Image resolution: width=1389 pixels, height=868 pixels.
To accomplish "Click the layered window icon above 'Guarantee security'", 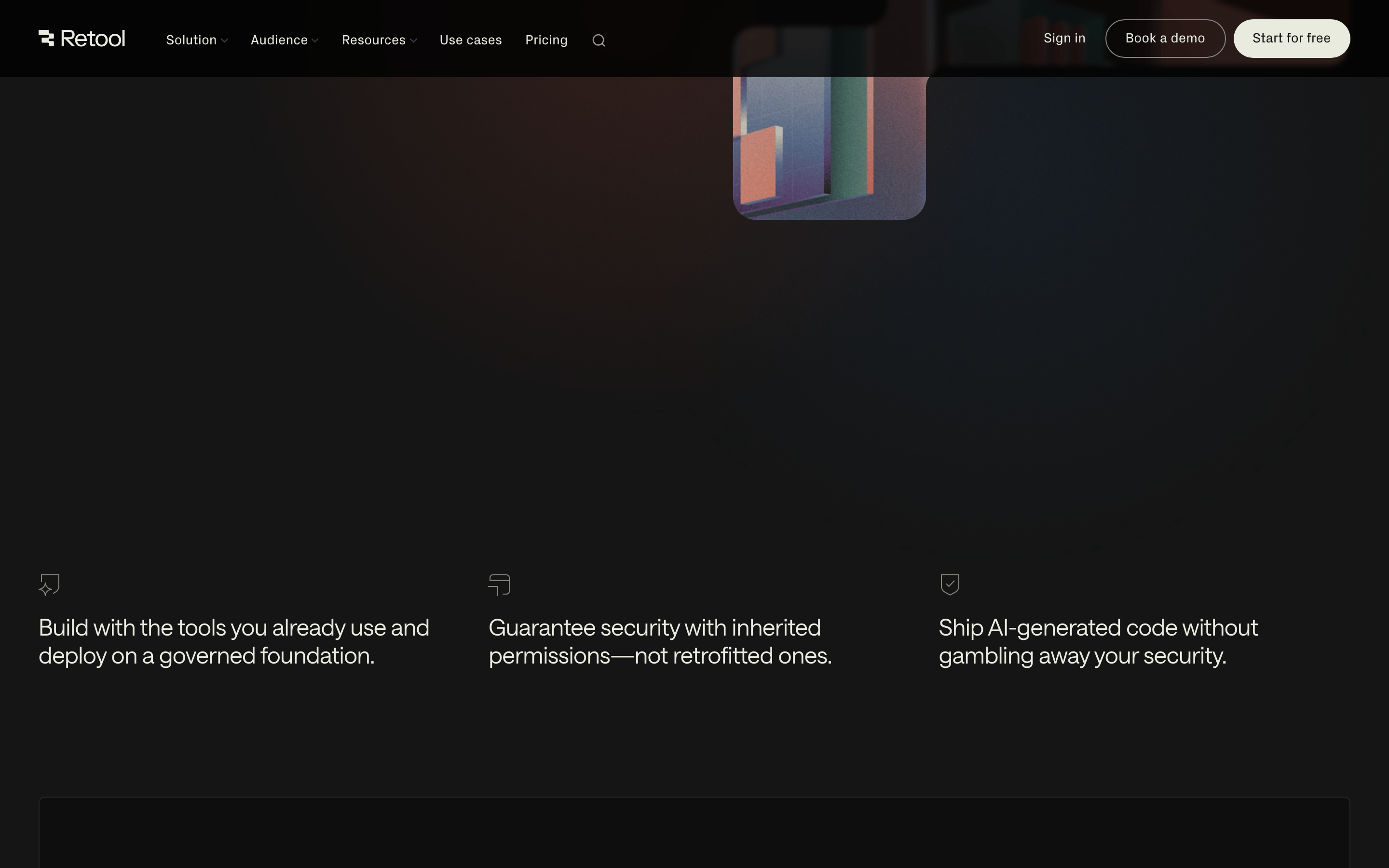I will pos(499,585).
